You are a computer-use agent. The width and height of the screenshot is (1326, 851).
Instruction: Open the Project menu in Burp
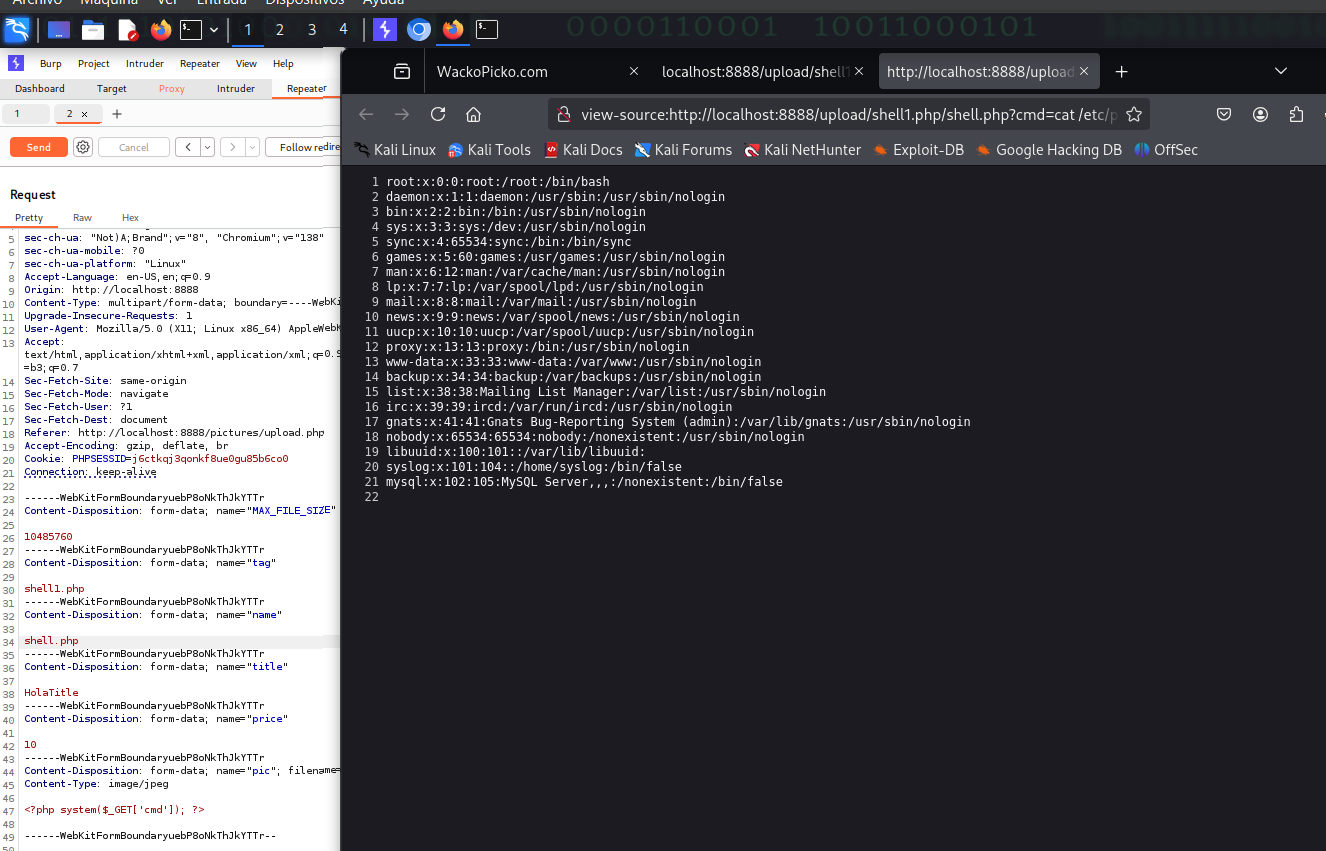point(94,64)
